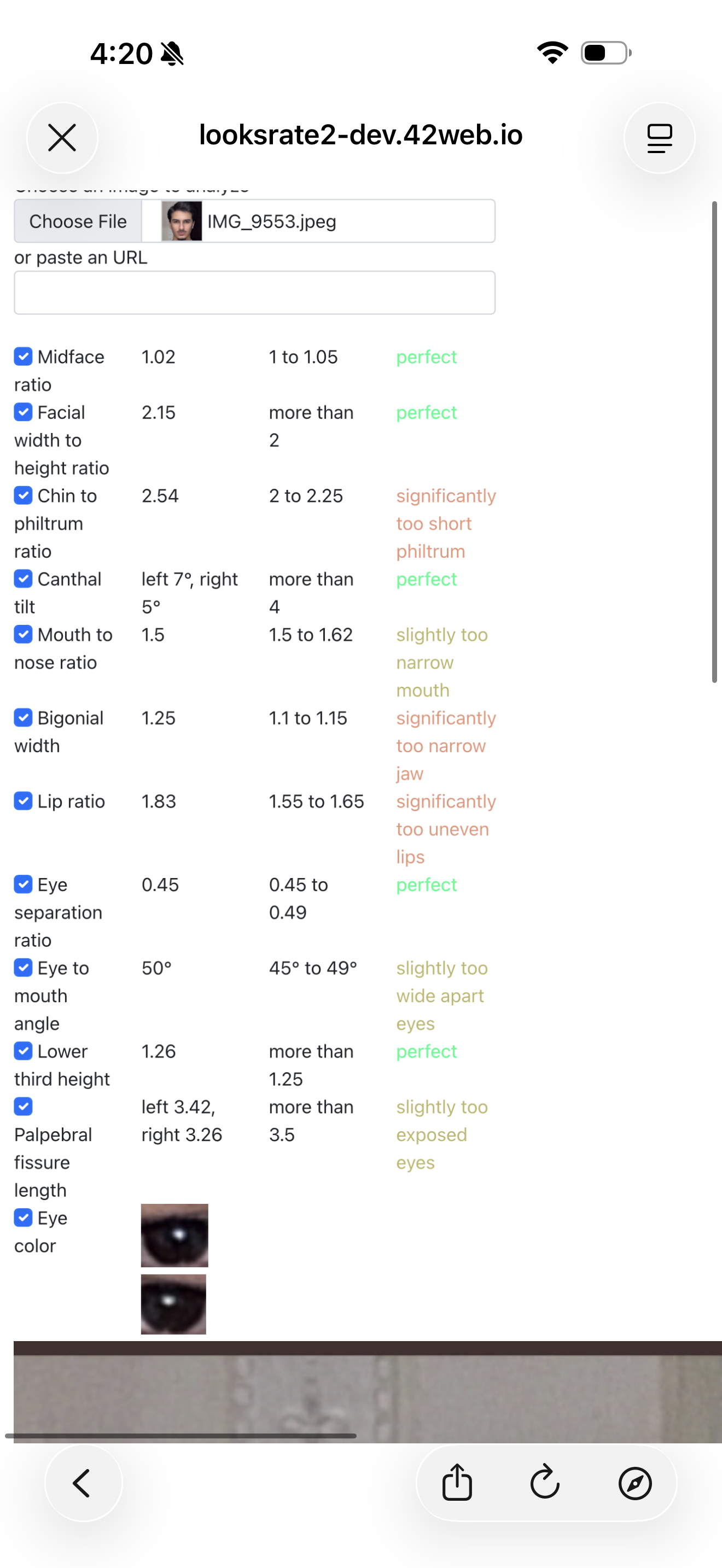
Task: Toggle the Eye color checkbox
Action: tap(23, 1218)
